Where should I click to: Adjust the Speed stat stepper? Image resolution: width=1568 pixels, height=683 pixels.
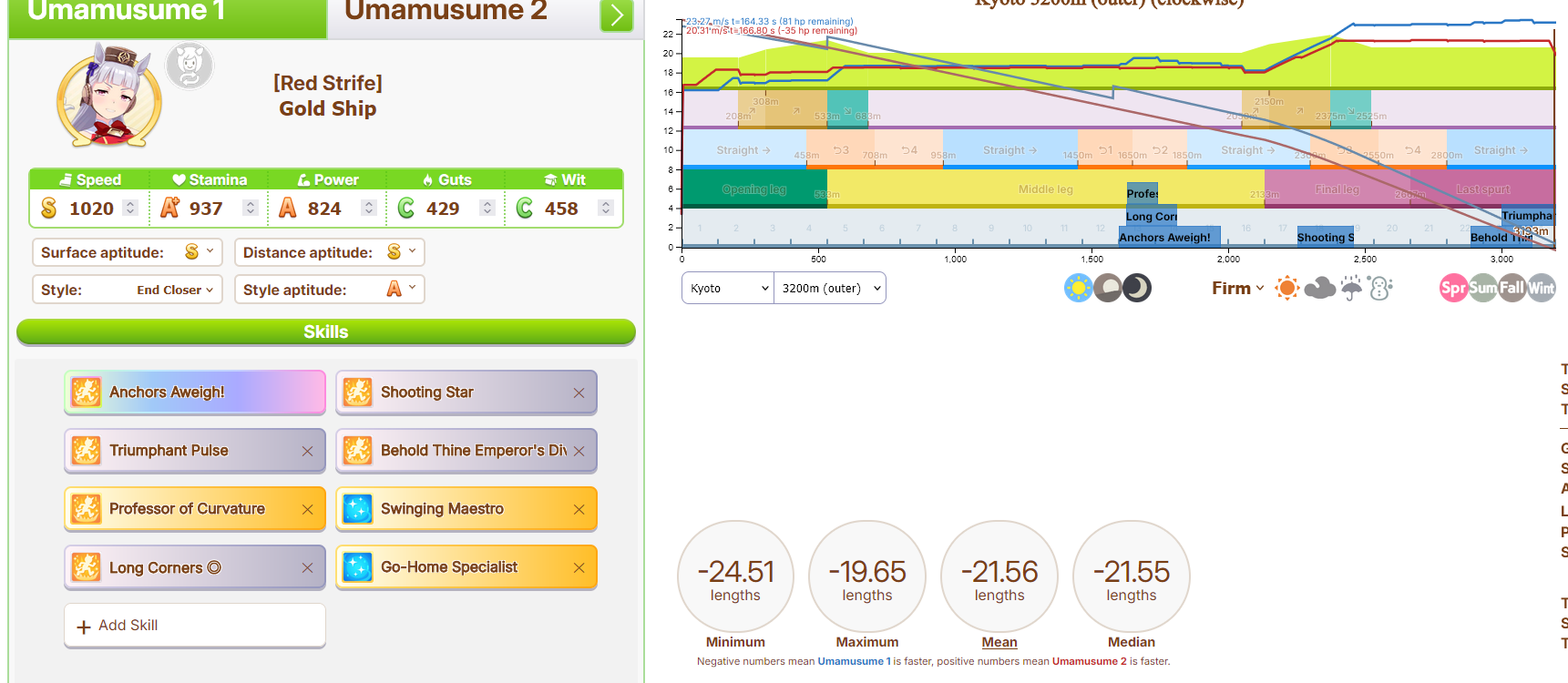131,208
